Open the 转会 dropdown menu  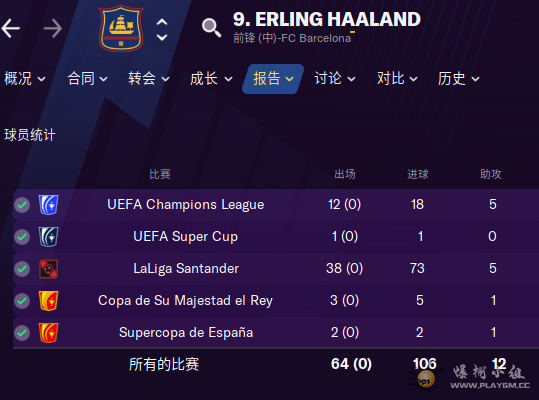149,79
